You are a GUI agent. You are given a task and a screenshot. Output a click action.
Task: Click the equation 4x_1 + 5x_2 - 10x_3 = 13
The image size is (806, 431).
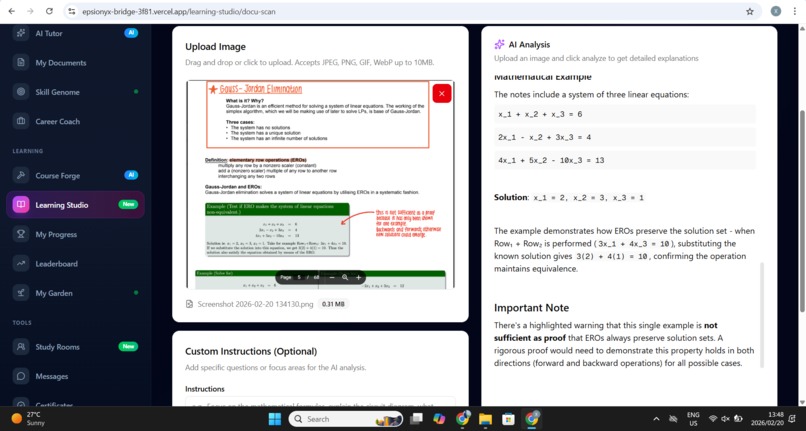(x=551, y=160)
